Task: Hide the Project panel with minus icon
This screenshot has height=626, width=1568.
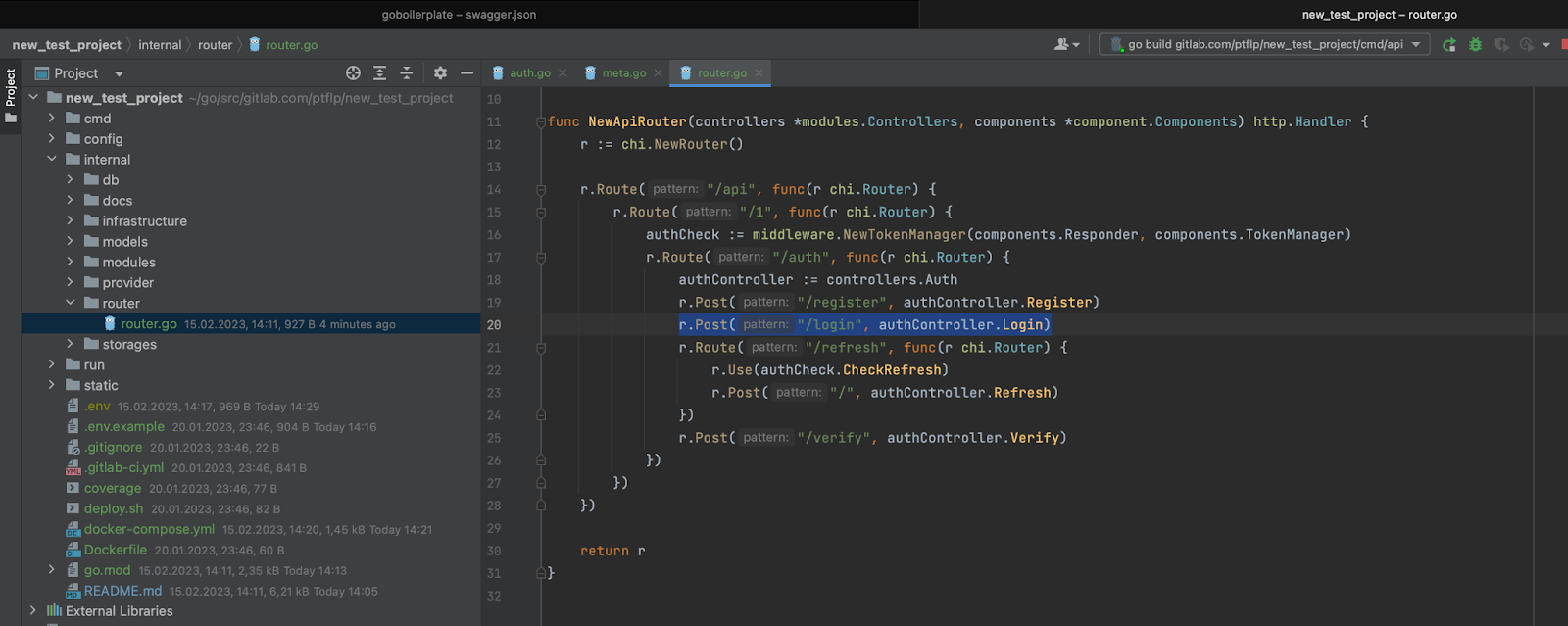Action: (x=466, y=73)
